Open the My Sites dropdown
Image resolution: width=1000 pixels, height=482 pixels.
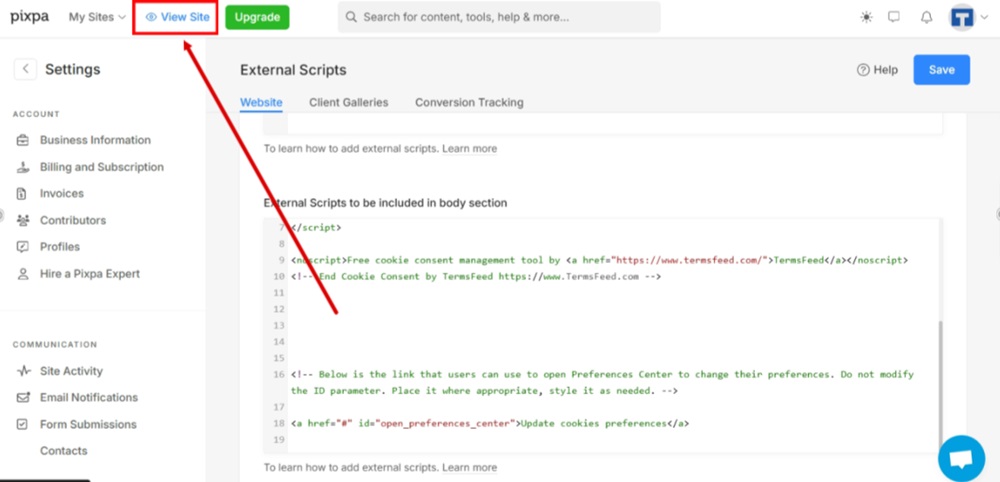click(98, 17)
